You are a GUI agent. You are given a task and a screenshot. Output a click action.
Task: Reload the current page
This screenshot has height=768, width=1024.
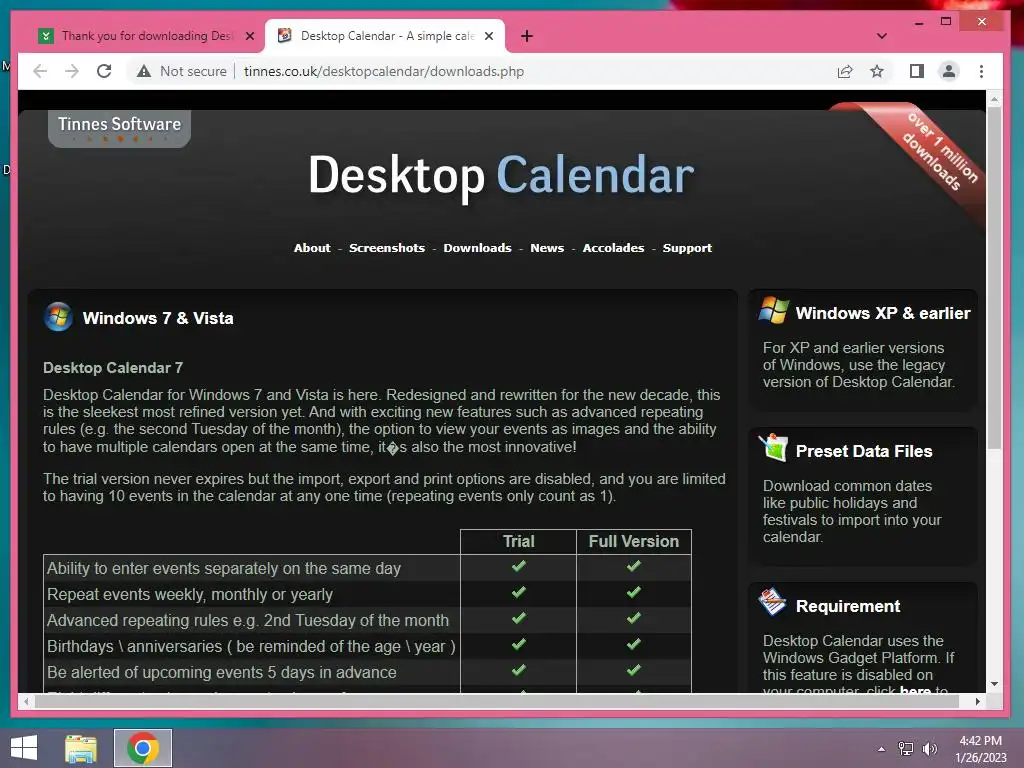pos(104,71)
